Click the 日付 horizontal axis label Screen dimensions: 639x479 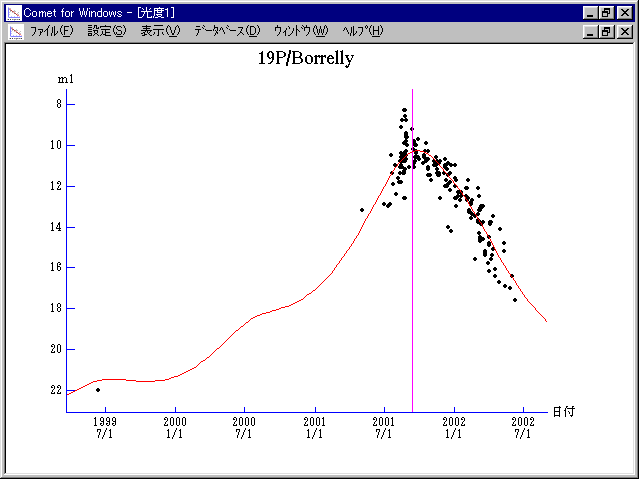click(x=563, y=411)
